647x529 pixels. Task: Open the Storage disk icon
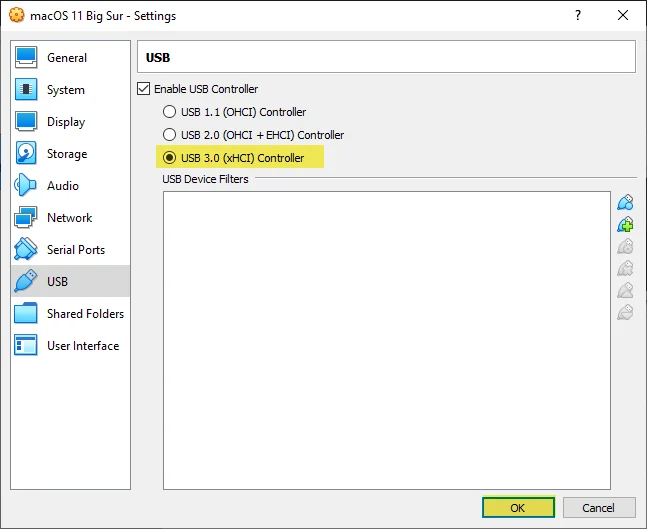coord(26,153)
